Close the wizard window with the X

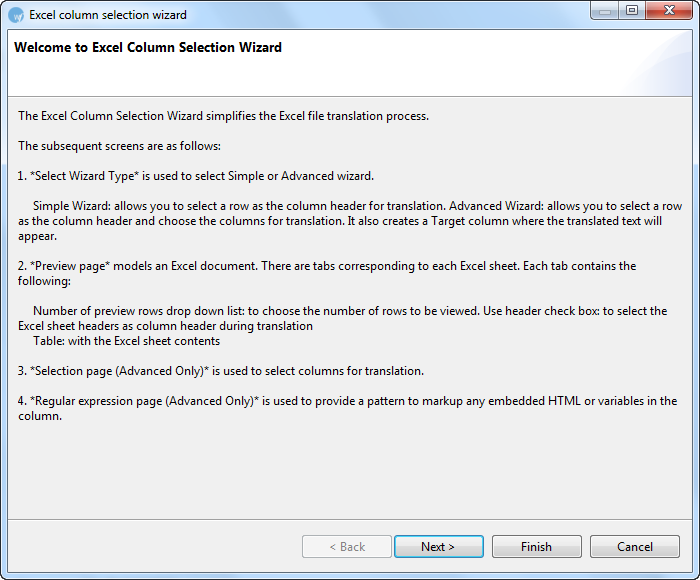click(x=669, y=11)
